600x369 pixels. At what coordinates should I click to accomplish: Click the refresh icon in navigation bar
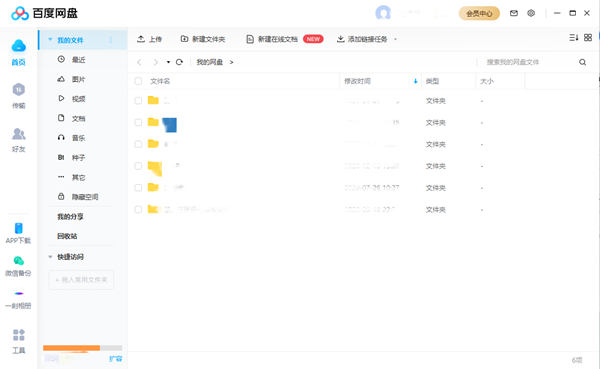coord(179,62)
